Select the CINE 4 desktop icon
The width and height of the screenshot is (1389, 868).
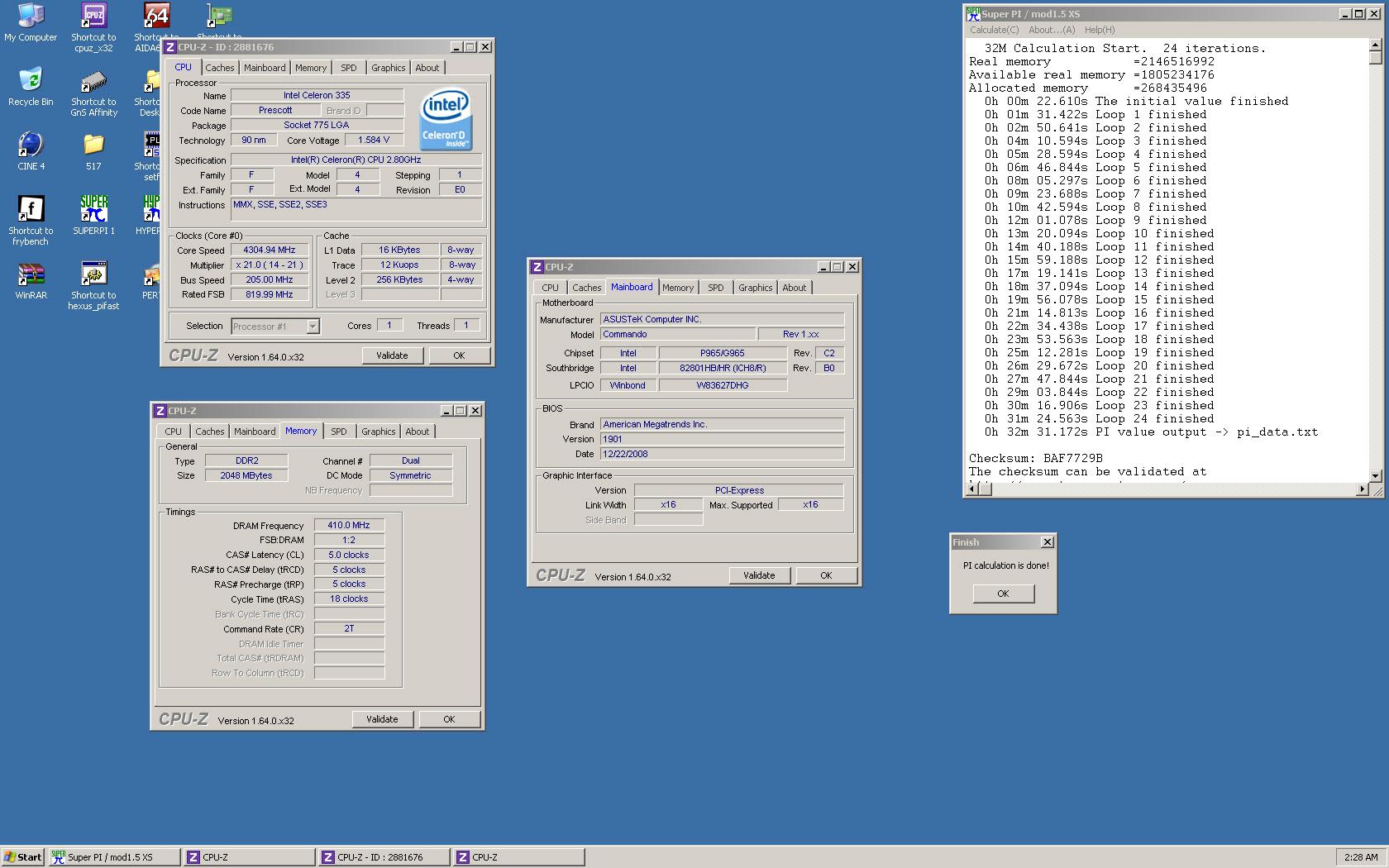[x=31, y=151]
